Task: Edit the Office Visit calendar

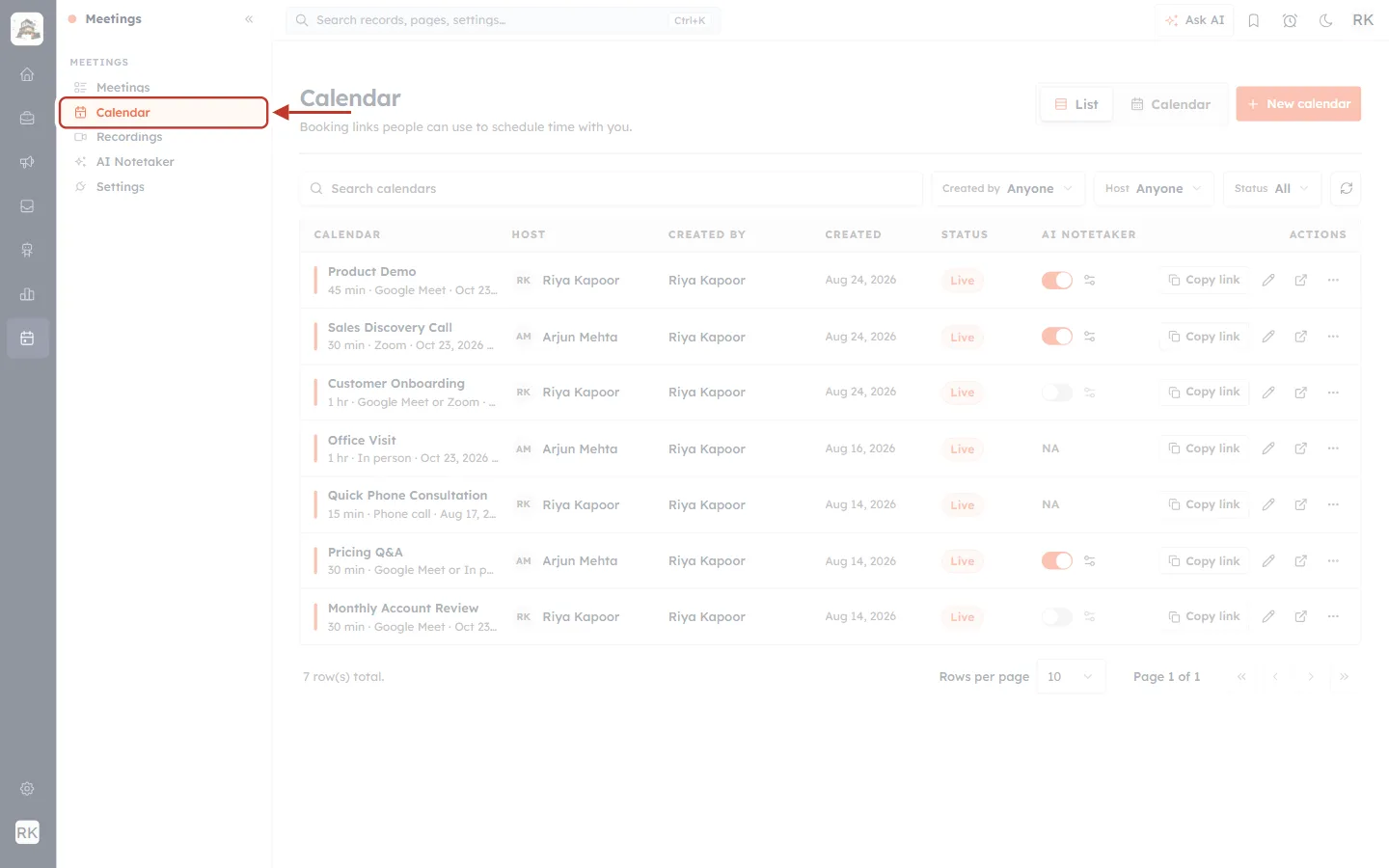Action: point(1268,448)
